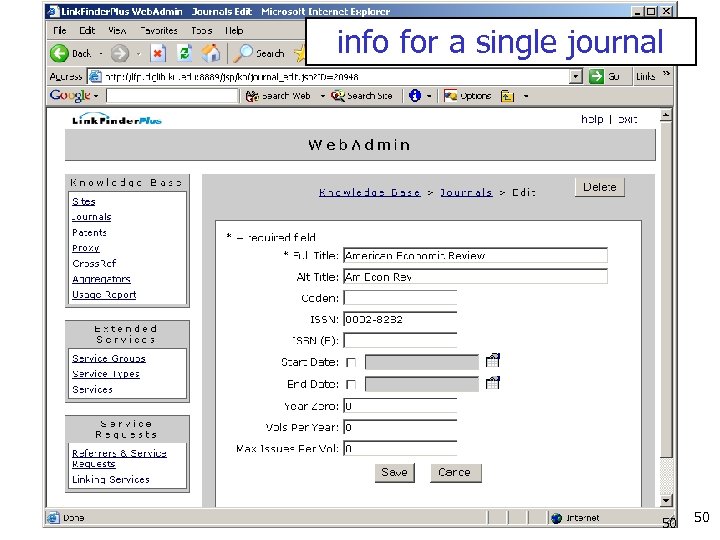720x540 pixels.
Task: Open the File menu
Action: pos(60,31)
